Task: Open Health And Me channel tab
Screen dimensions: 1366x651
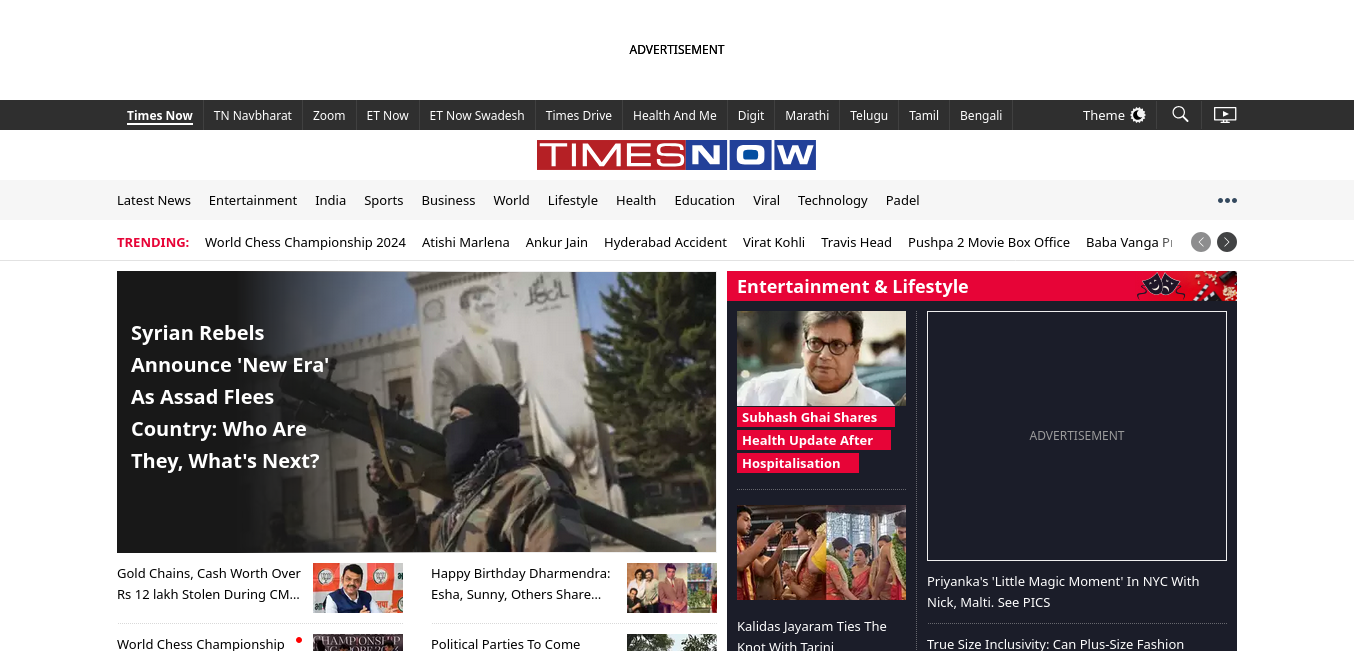Action: (675, 115)
